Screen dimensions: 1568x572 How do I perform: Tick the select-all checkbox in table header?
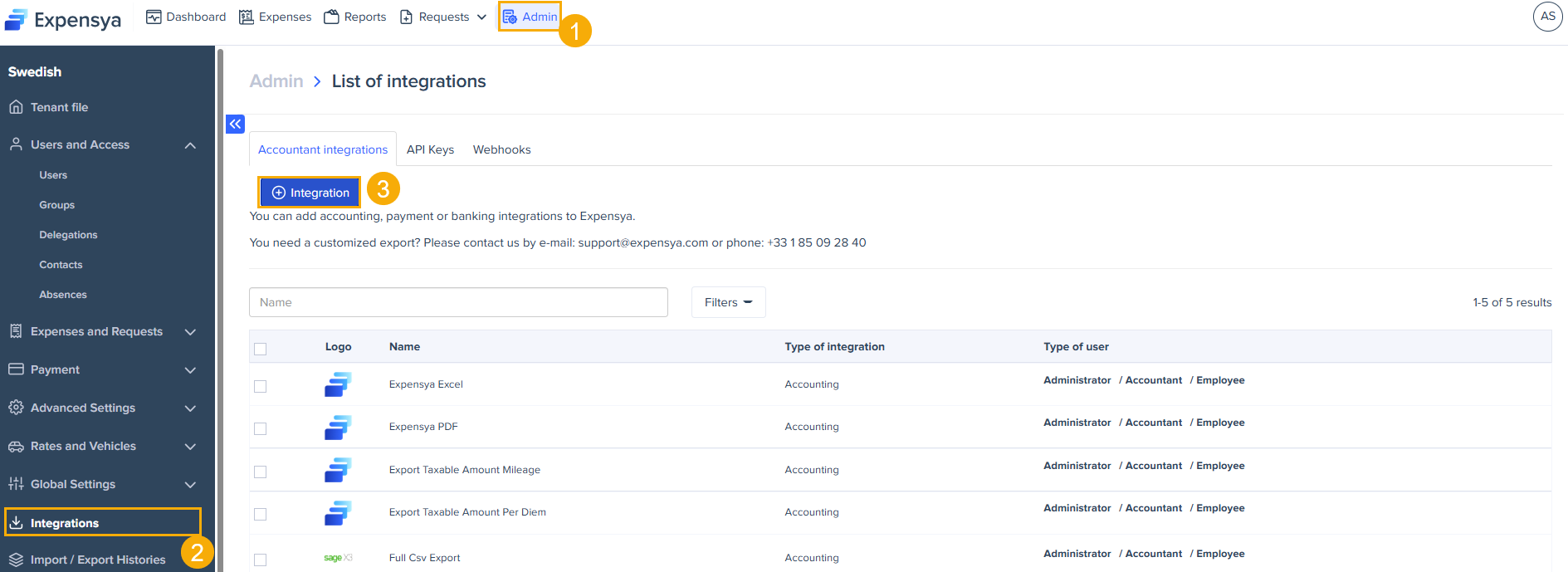coord(261,349)
